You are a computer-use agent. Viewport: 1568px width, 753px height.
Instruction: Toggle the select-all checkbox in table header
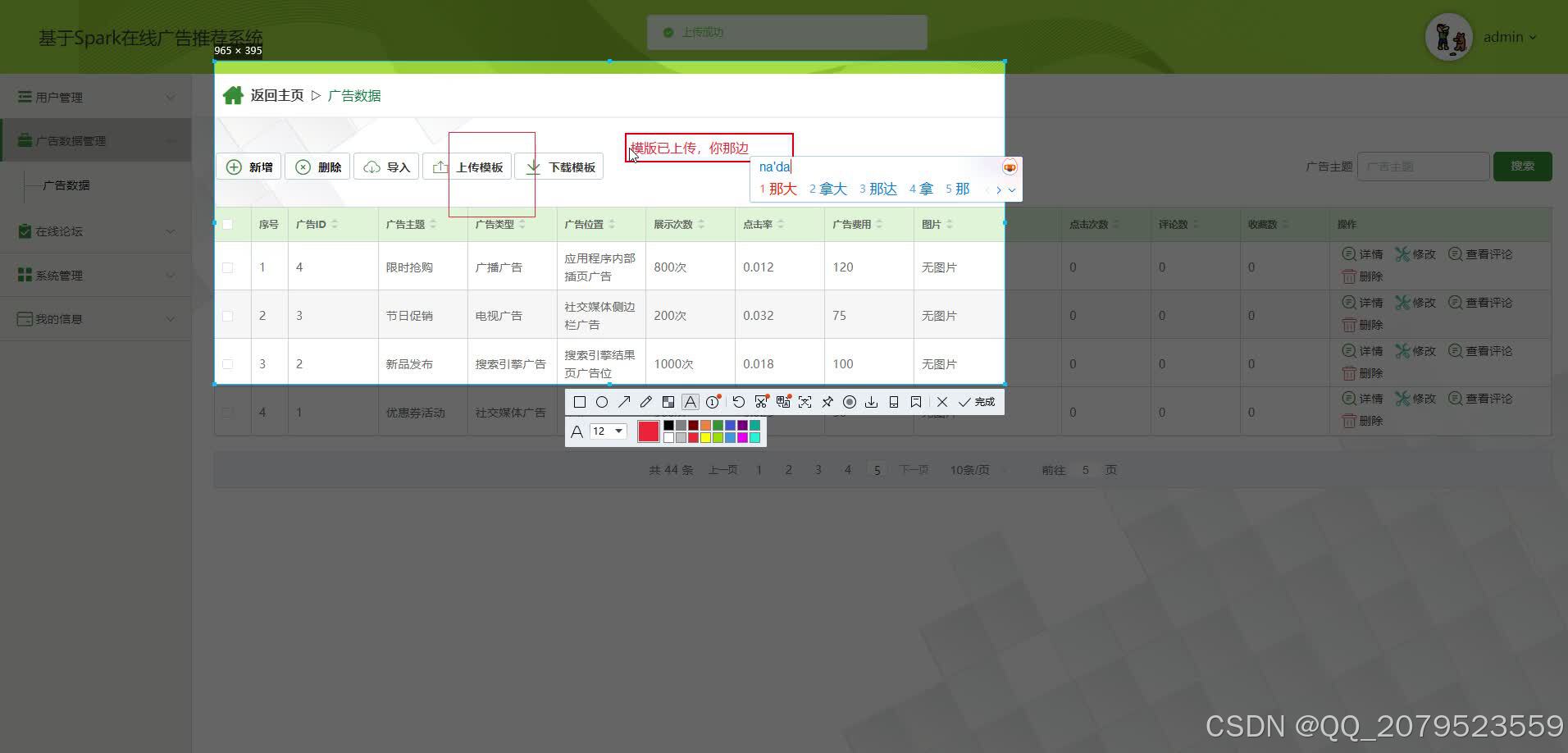[228, 224]
